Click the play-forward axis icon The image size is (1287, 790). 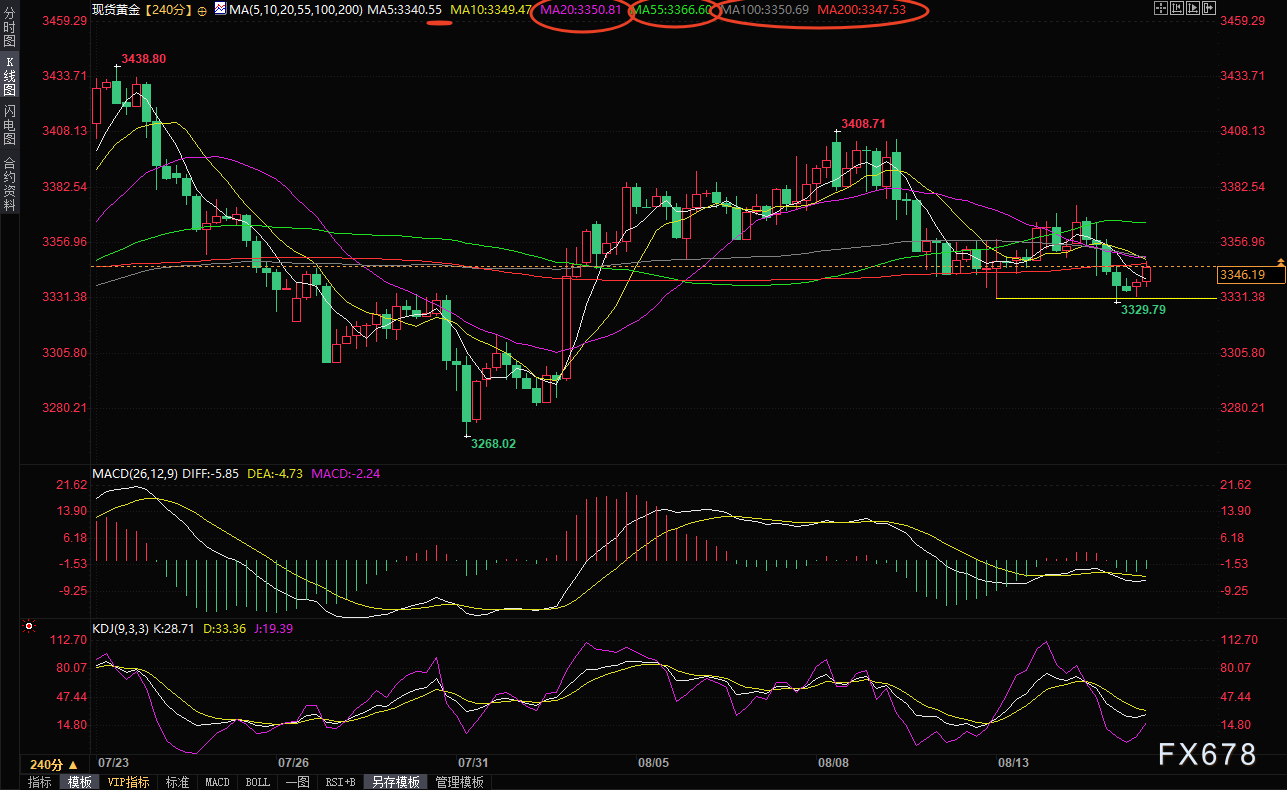tap(1192, 9)
